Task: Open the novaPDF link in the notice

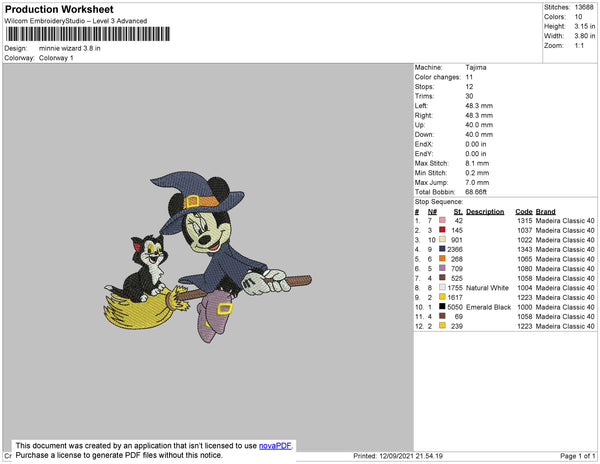Action: [x=275, y=446]
